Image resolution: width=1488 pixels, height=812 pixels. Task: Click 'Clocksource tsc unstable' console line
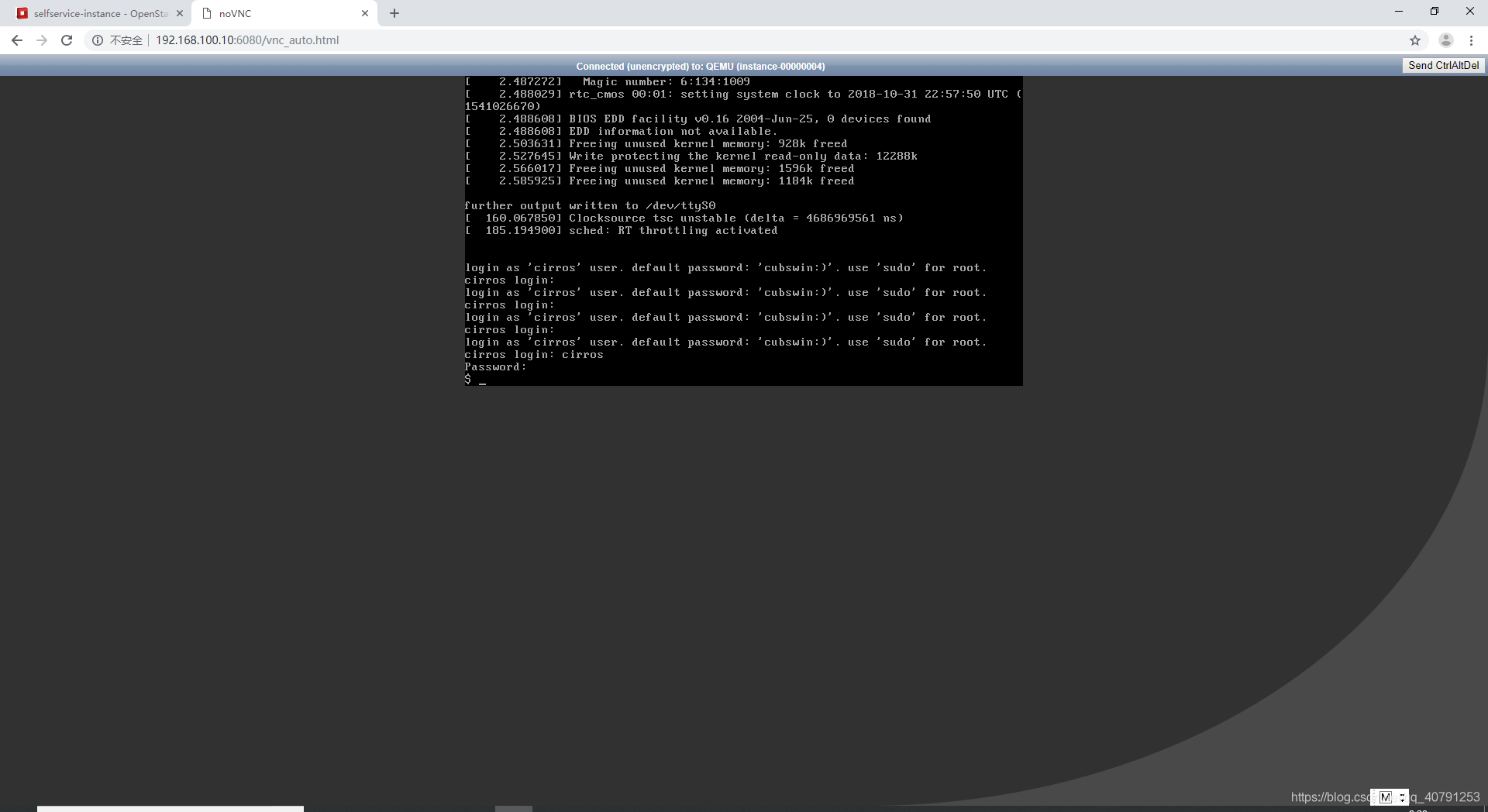tap(684, 218)
